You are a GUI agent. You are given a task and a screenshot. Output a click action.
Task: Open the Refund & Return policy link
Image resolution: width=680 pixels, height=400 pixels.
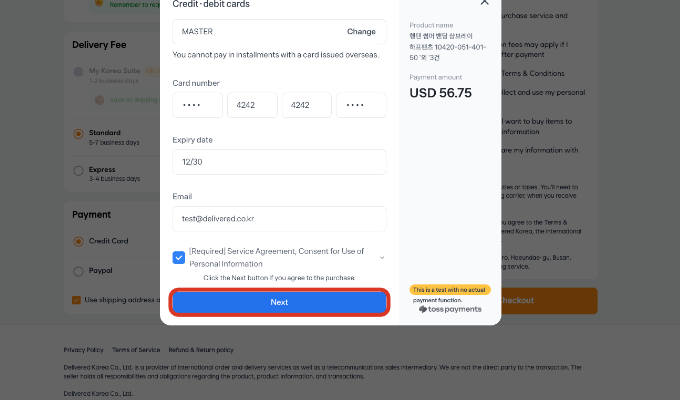[201, 350]
